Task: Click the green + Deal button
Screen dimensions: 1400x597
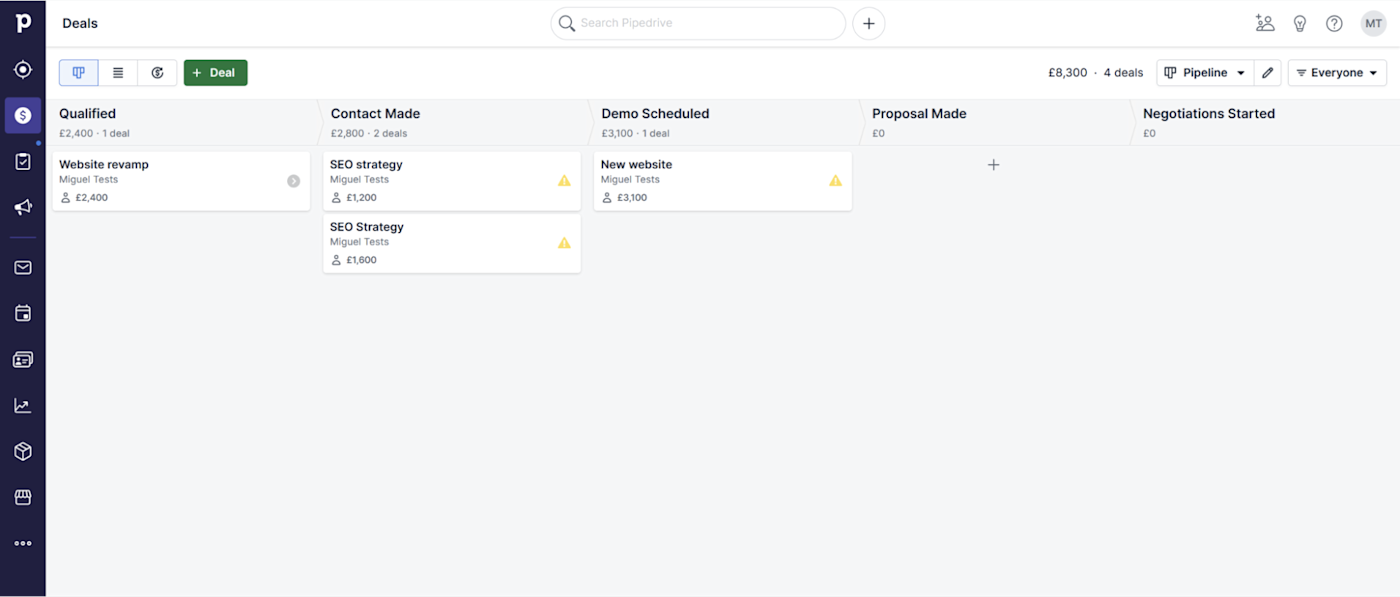Action: tap(215, 73)
